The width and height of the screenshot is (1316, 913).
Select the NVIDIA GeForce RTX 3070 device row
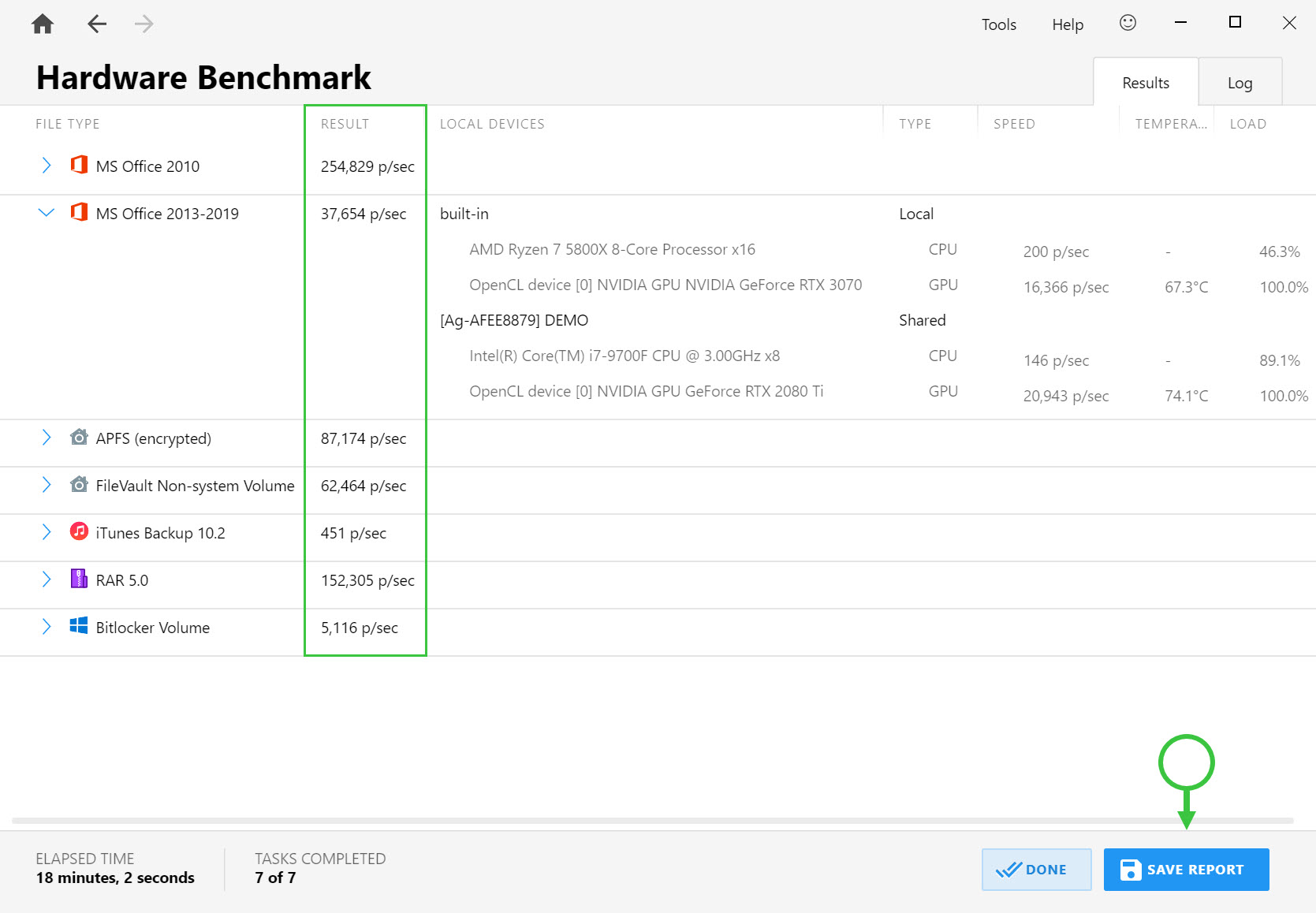[x=665, y=285]
